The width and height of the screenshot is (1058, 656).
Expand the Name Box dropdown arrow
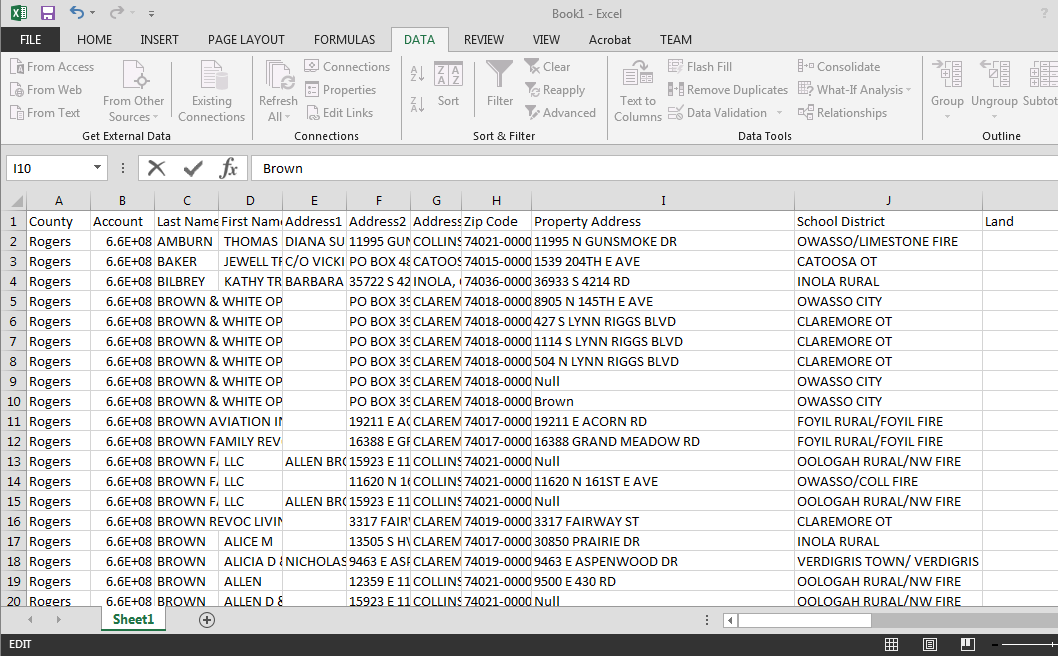point(97,168)
